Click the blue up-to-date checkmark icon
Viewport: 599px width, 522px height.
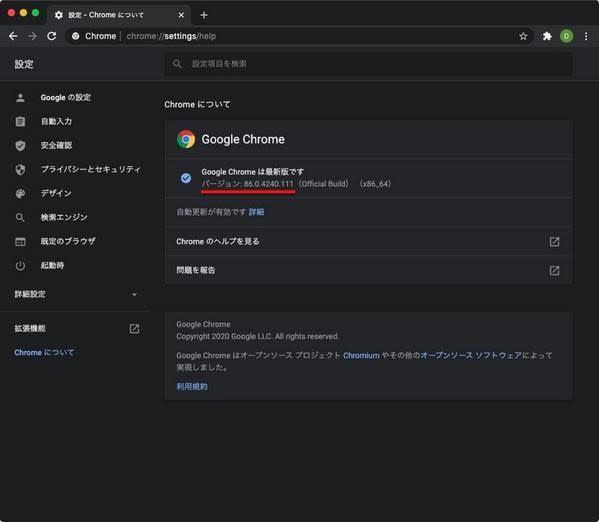tap(186, 178)
